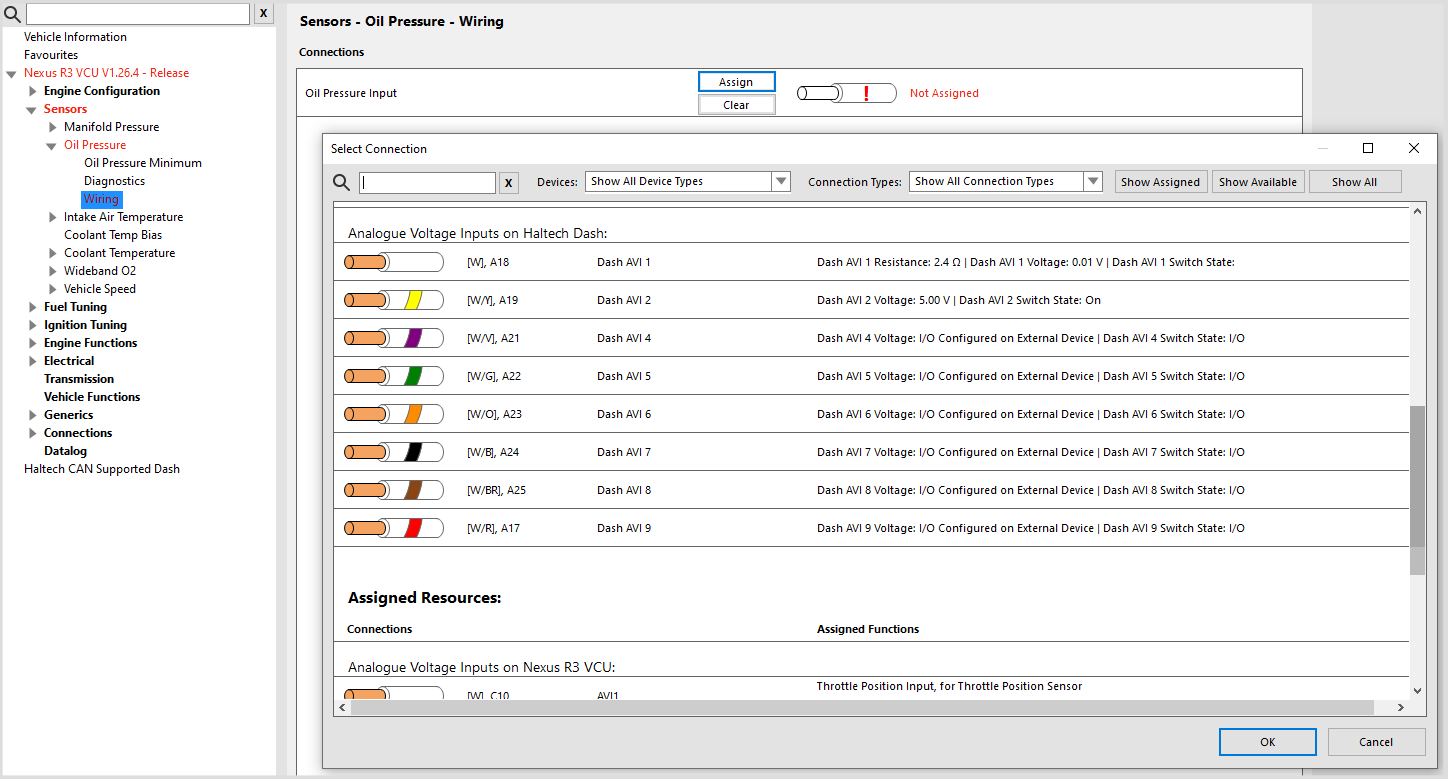Select Coolant Temp Bias tree item
The width and height of the screenshot is (1448, 779).
tap(113, 235)
